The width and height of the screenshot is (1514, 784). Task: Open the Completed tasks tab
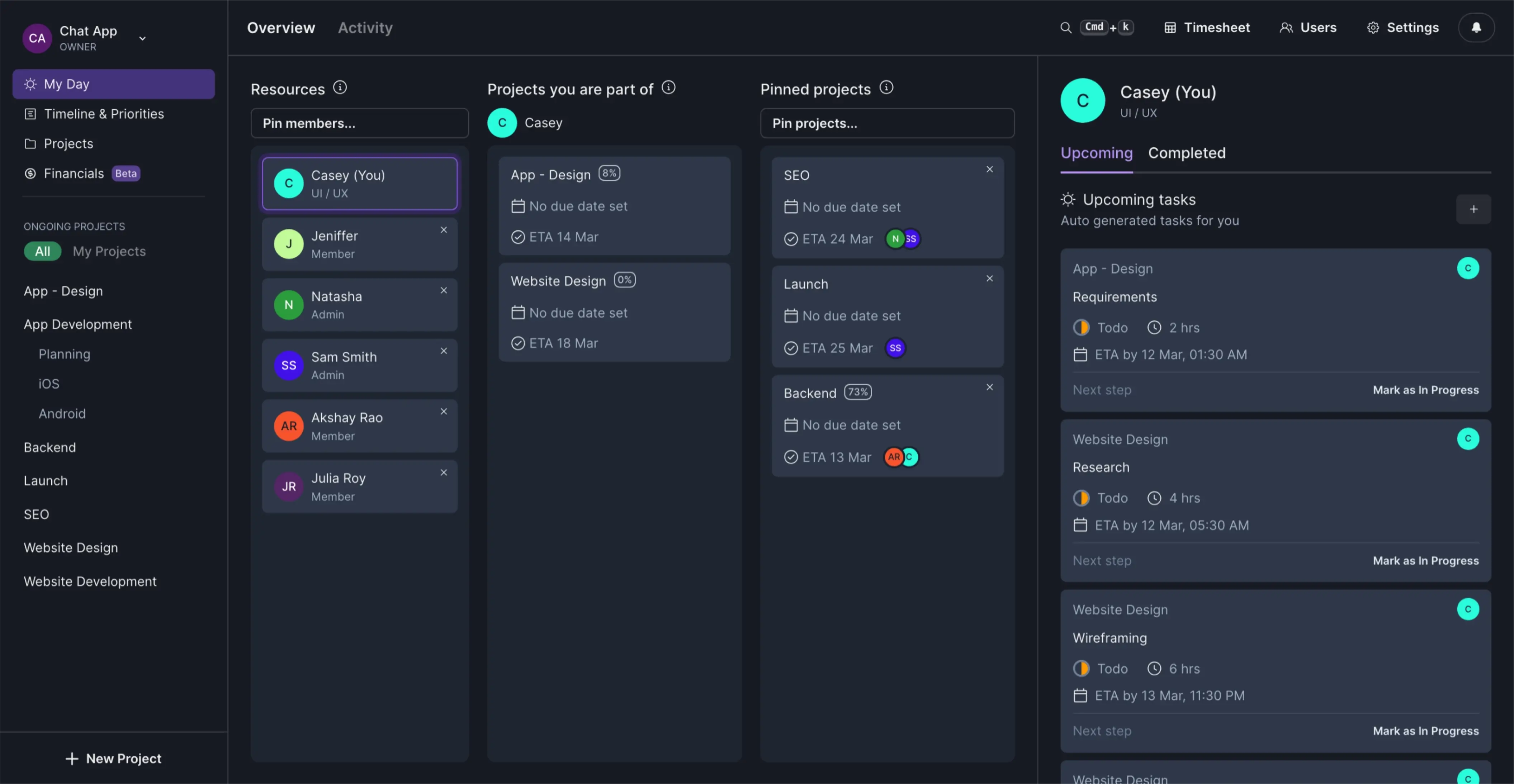(x=1187, y=153)
